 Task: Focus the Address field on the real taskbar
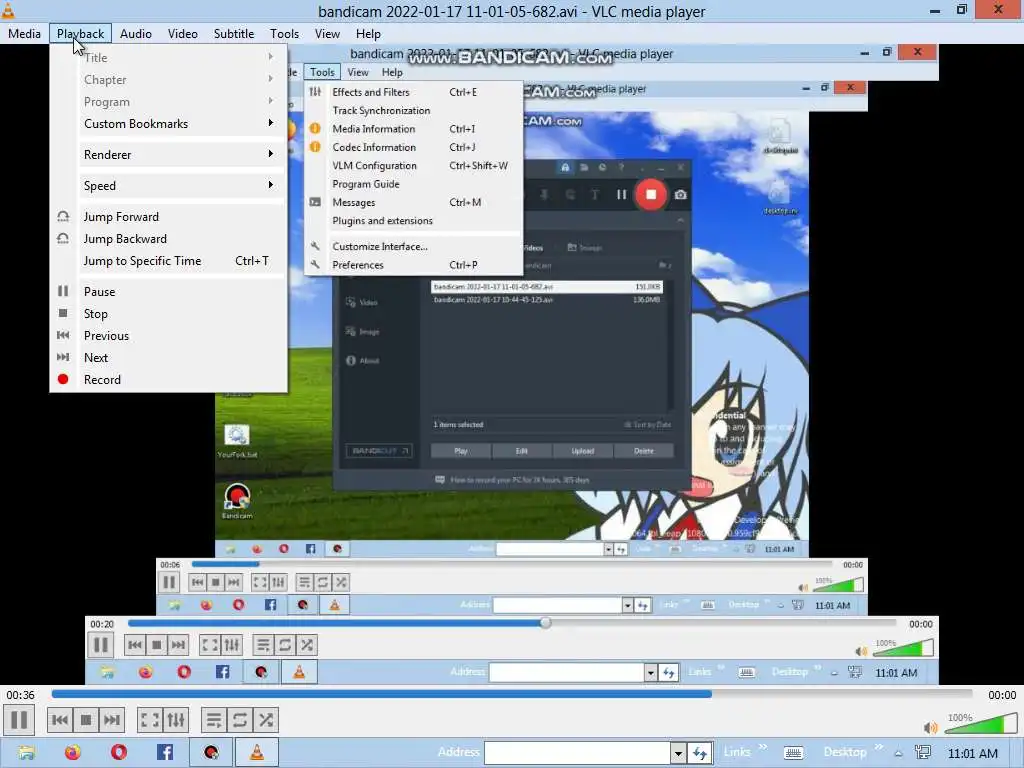pyautogui.click(x=577, y=753)
